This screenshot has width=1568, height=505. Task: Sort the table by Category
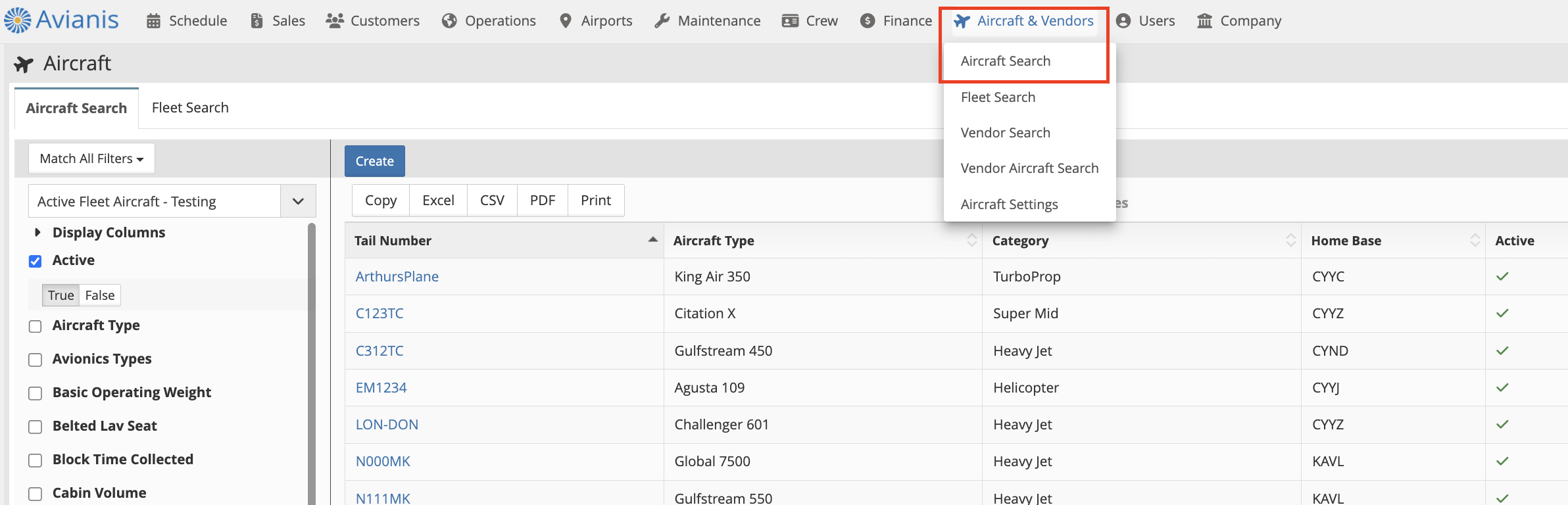click(x=1142, y=241)
